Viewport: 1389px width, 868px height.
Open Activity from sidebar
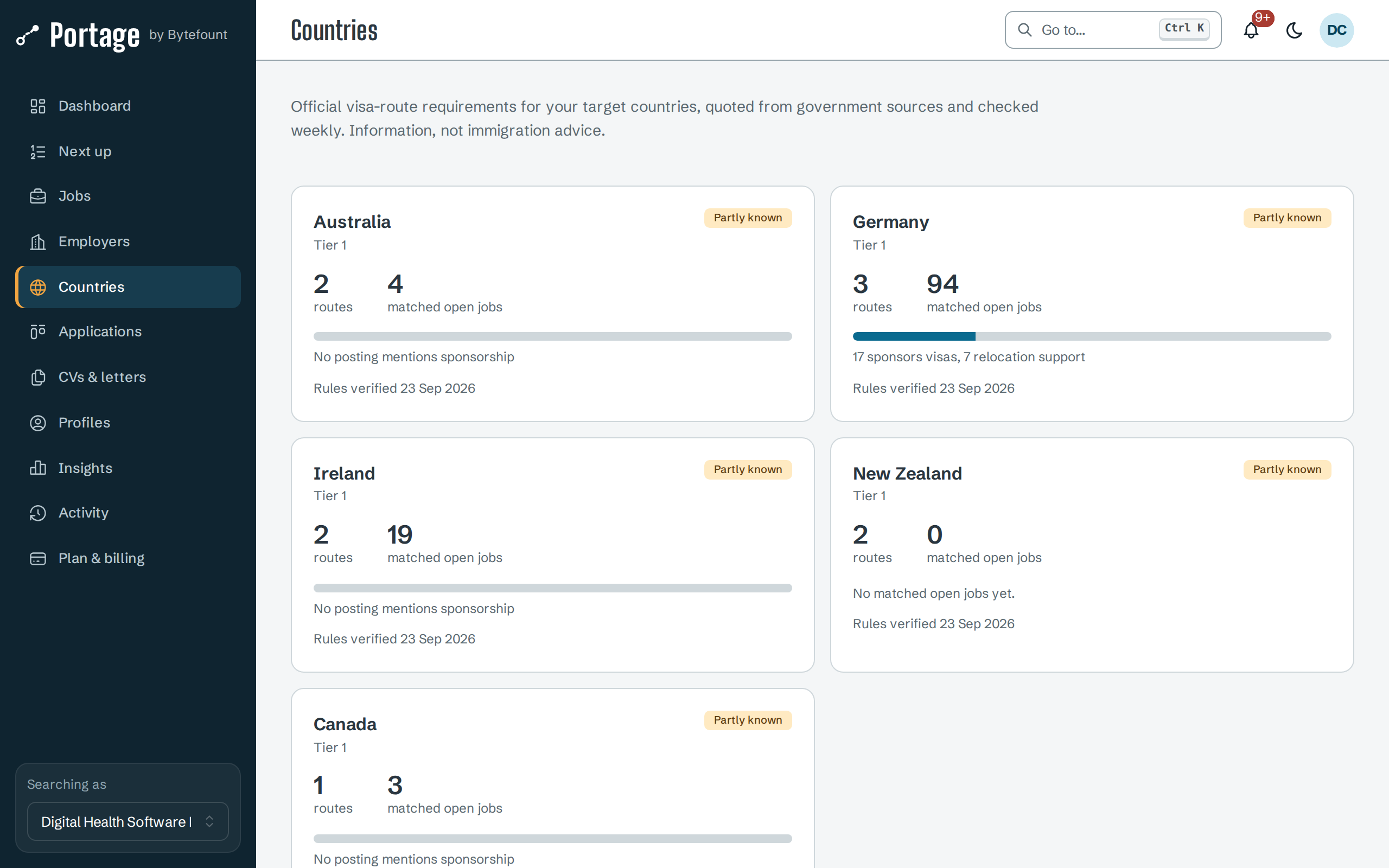point(128,513)
